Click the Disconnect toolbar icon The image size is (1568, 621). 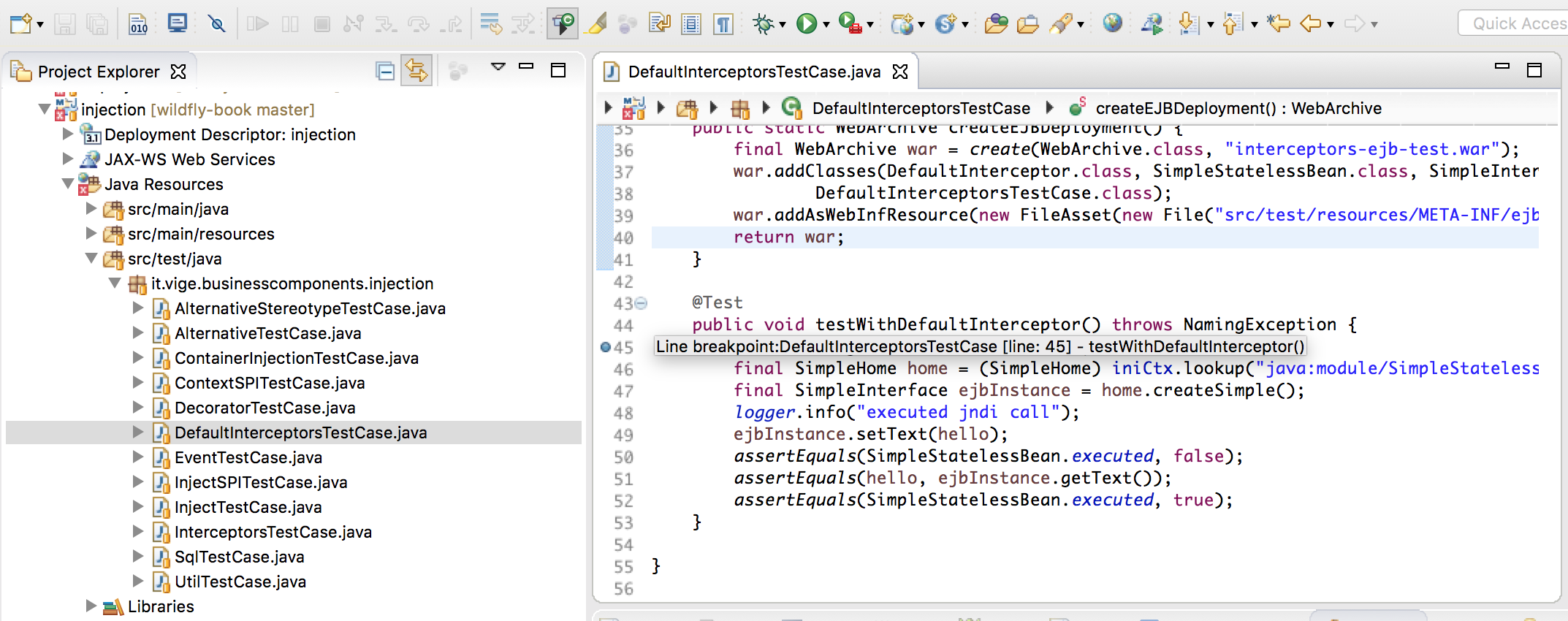coord(354,24)
